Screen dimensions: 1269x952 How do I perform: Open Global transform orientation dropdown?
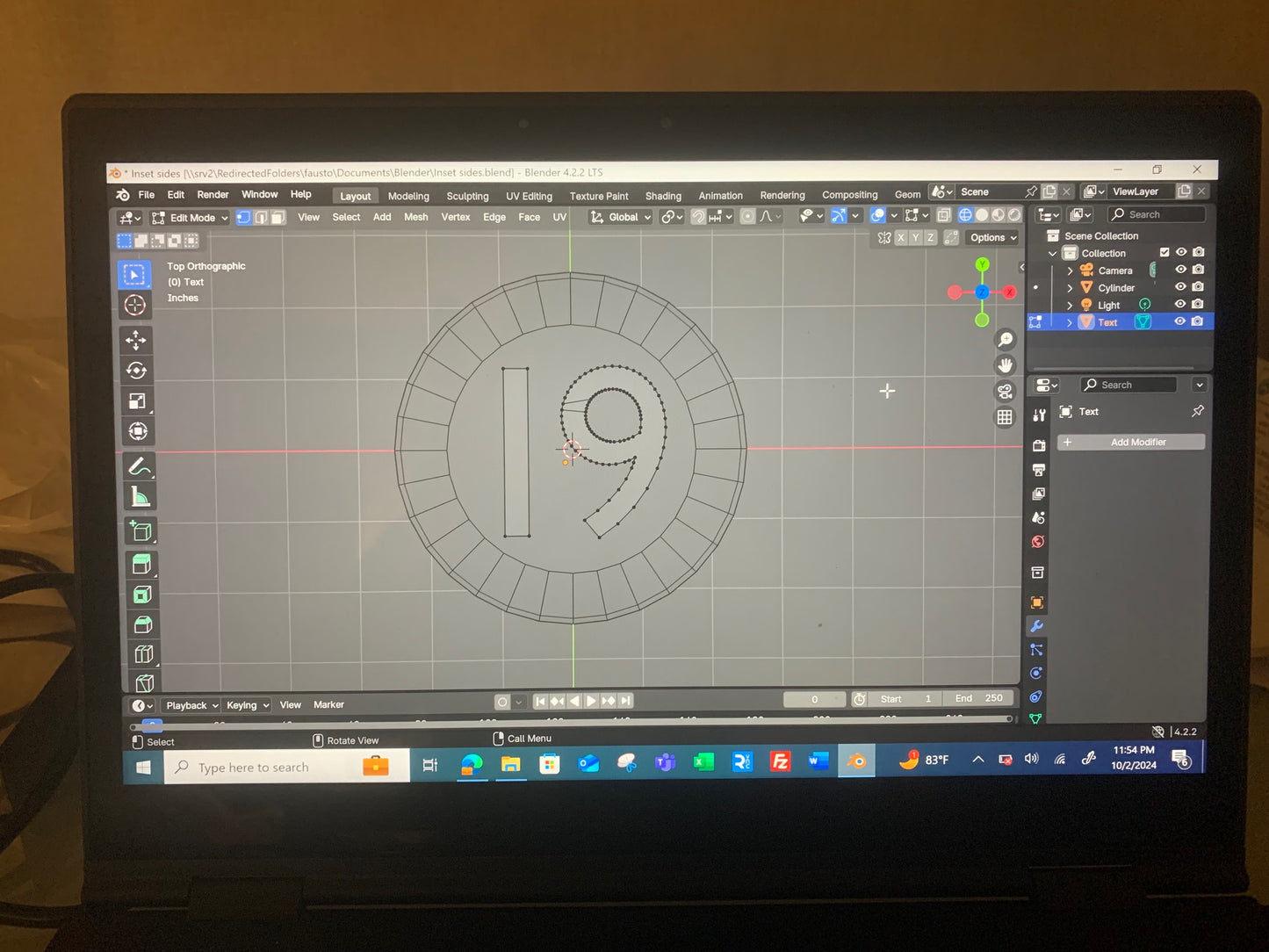(621, 217)
